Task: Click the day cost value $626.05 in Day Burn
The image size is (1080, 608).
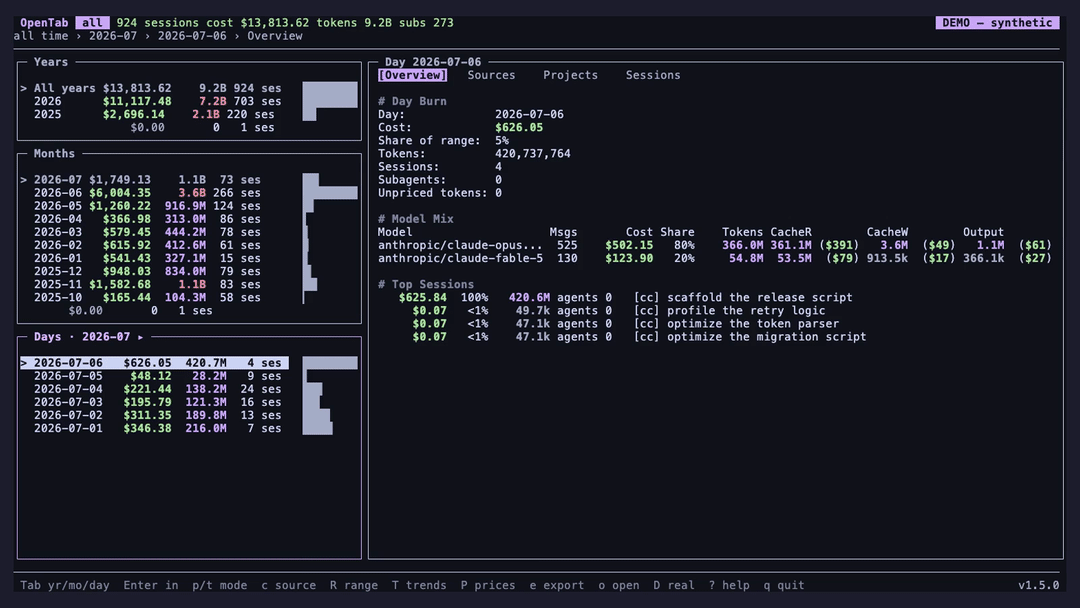Action: 519,127
